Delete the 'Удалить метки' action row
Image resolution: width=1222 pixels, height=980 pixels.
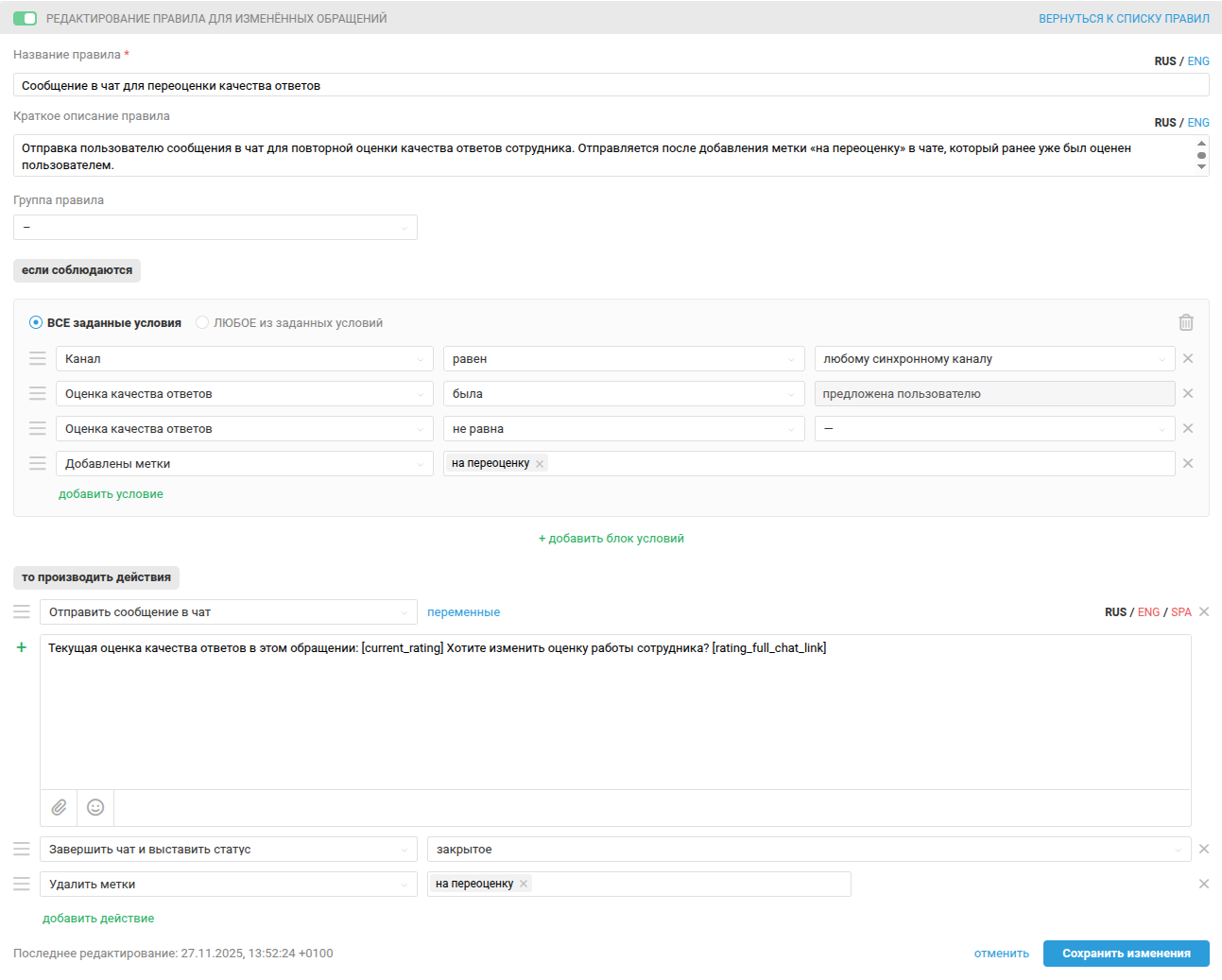(x=1204, y=884)
